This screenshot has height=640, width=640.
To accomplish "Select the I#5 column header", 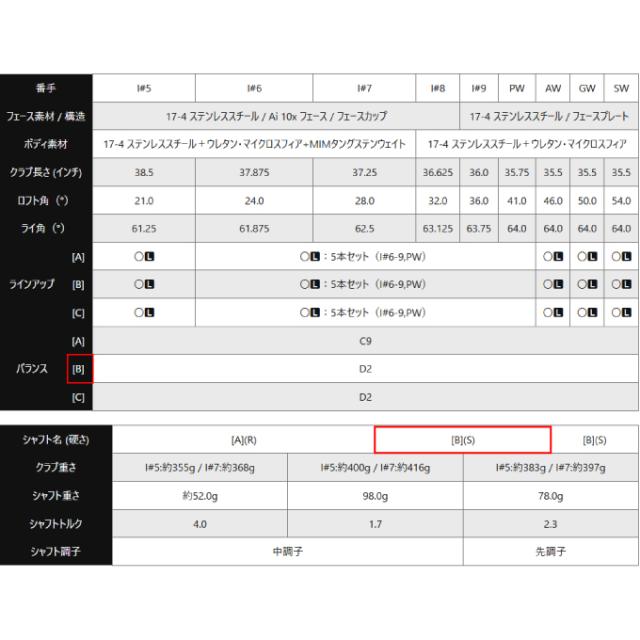I will coord(144,88).
